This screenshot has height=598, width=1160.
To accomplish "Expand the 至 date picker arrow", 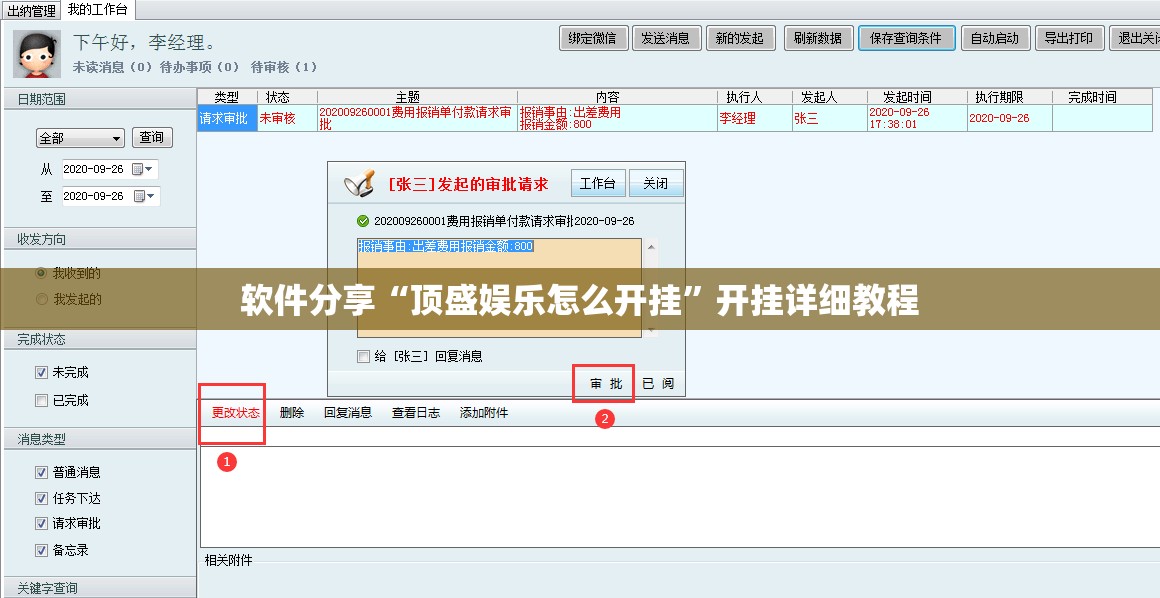I will pyautogui.click(x=151, y=196).
